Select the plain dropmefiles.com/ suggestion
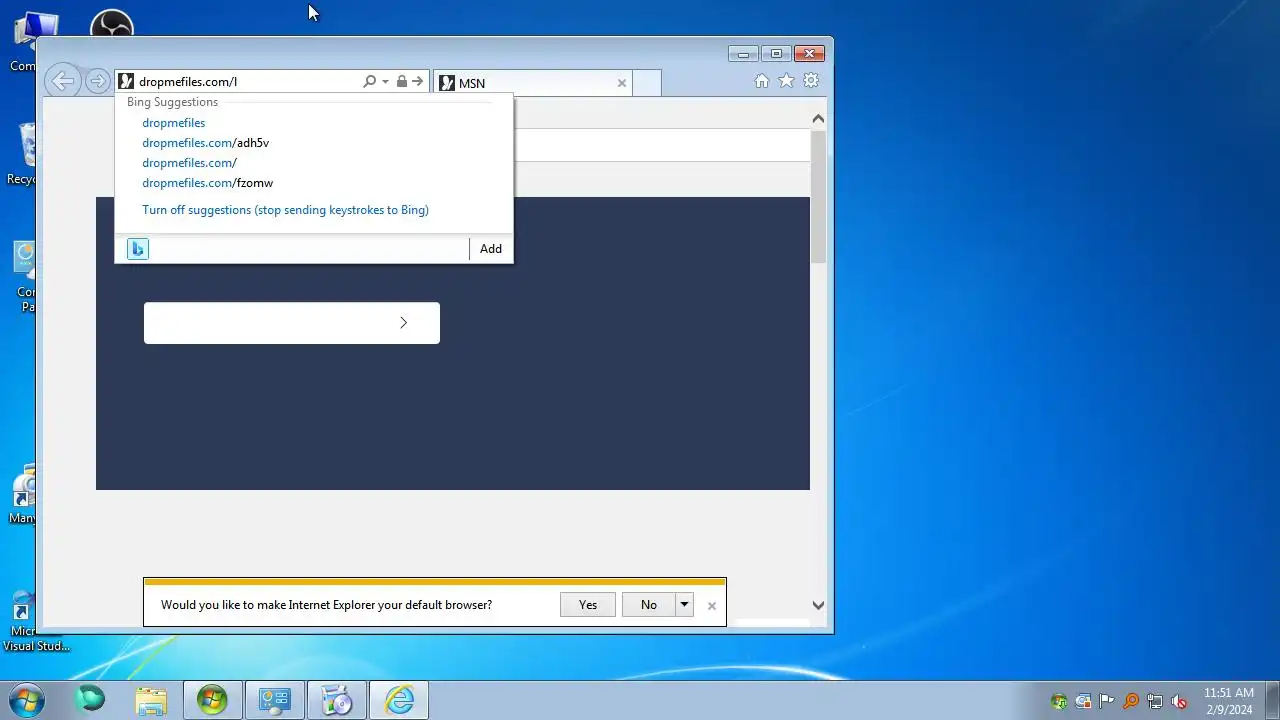1280x720 pixels. [189, 163]
